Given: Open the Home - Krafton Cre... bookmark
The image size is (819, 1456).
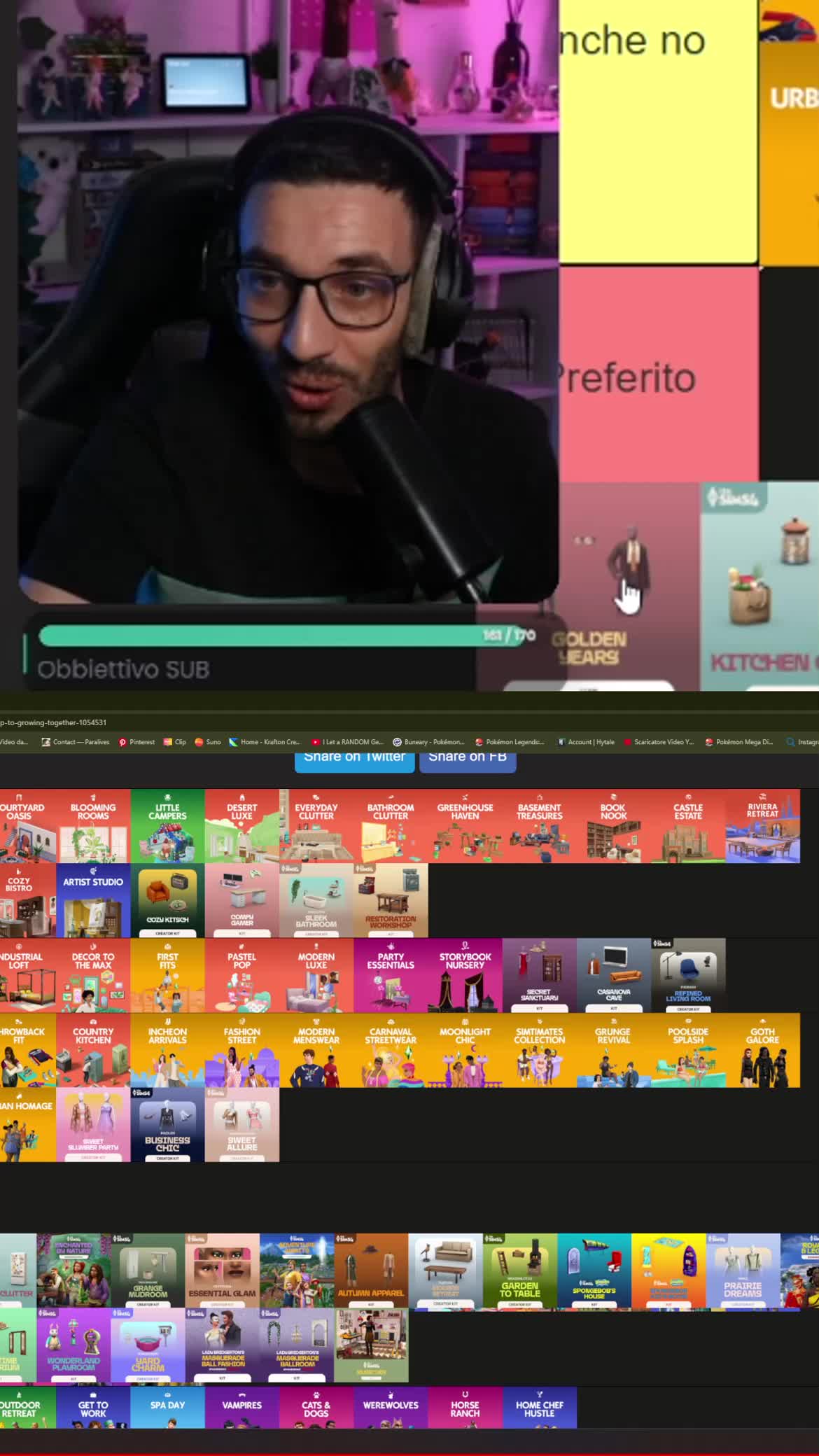Looking at the screenshot, I should click(265, 742).
